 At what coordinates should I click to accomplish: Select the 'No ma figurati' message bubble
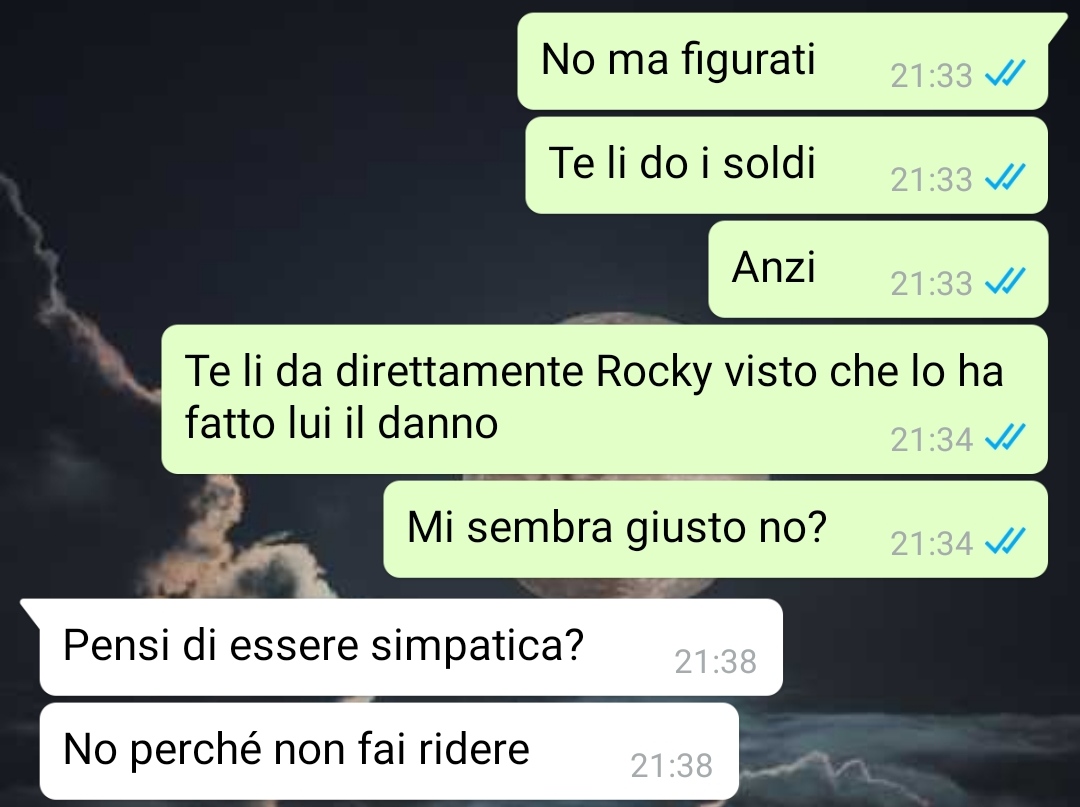(x=782, y=61)
